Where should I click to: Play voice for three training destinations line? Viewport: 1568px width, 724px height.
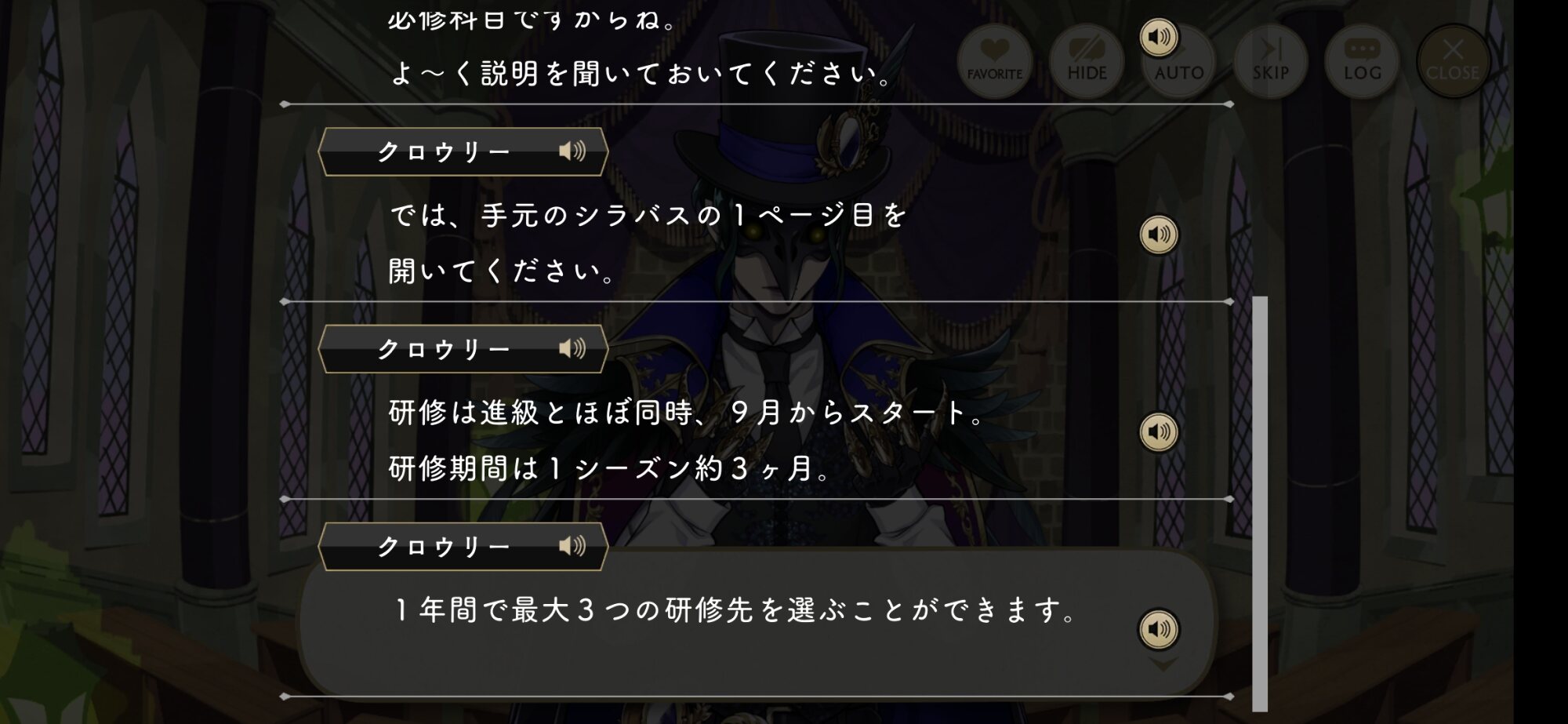point(1159,629)
